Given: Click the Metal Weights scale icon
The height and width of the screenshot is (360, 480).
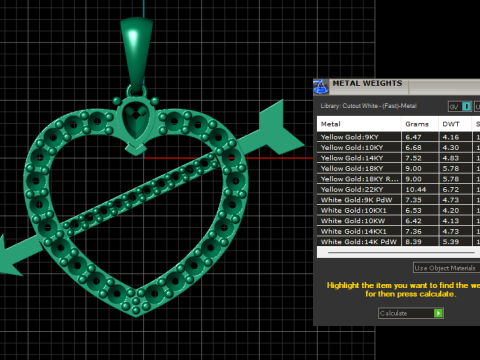Looking at the screenshot, I should click(x=321, y=87).
